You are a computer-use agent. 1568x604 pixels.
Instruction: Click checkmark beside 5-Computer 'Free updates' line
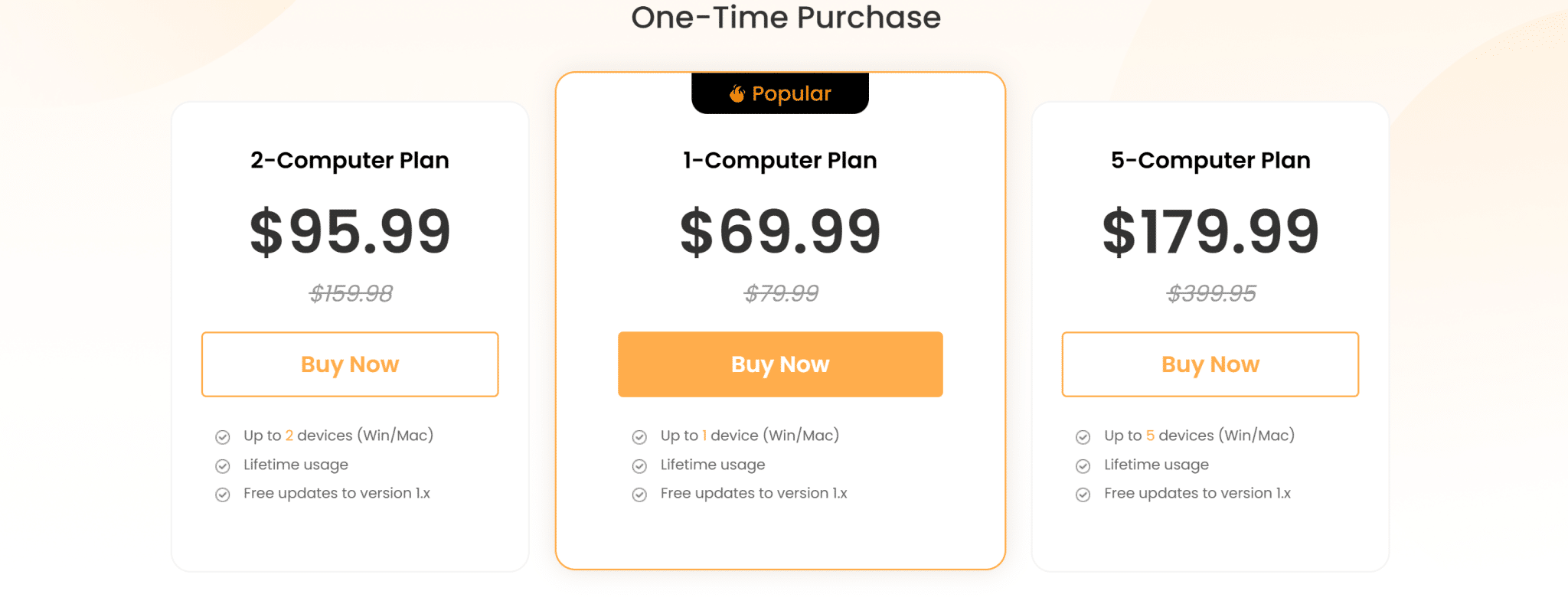point(1083,495)
